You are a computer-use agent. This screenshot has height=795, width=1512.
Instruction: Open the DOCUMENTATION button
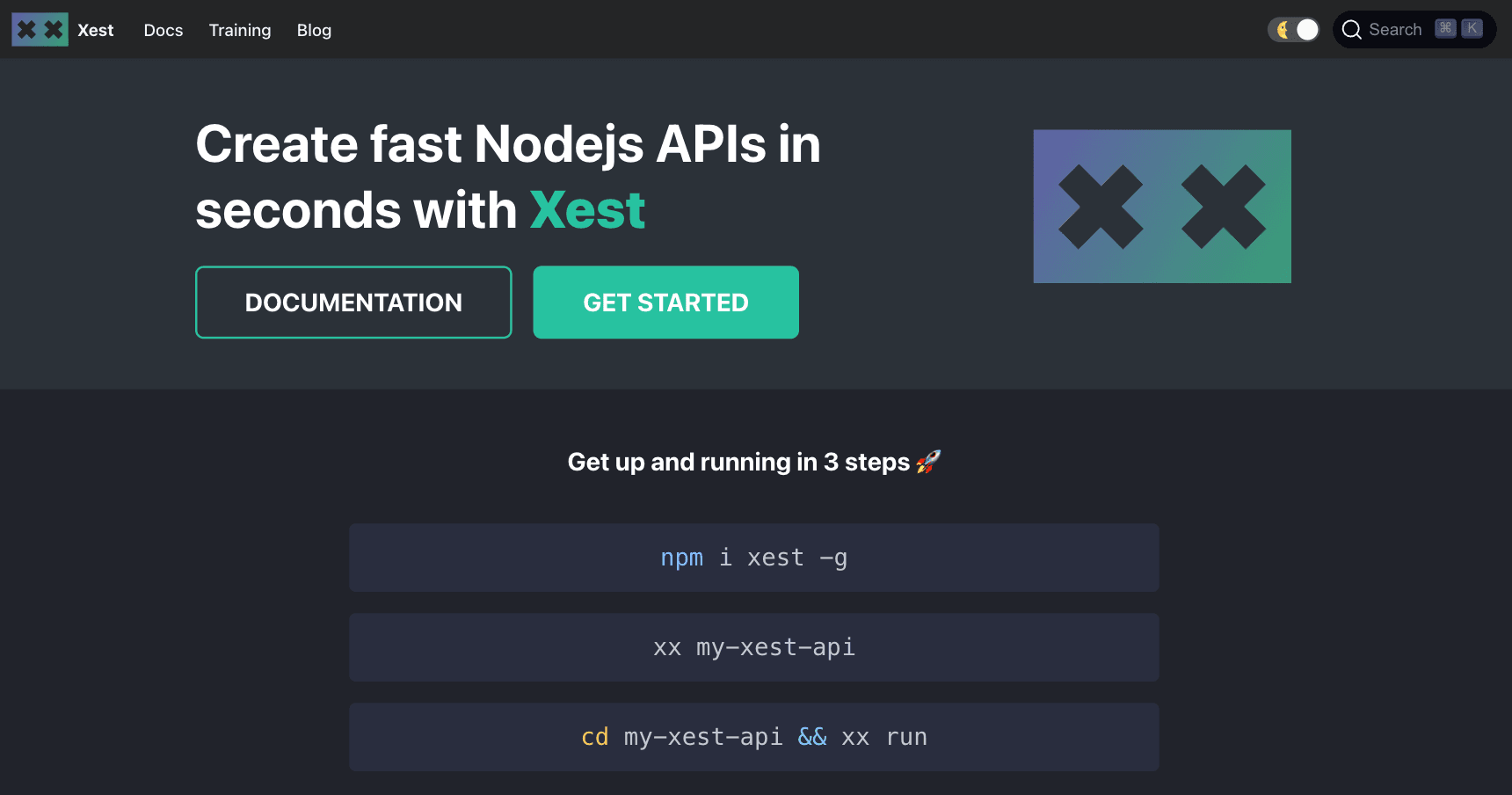coord(353,303)
